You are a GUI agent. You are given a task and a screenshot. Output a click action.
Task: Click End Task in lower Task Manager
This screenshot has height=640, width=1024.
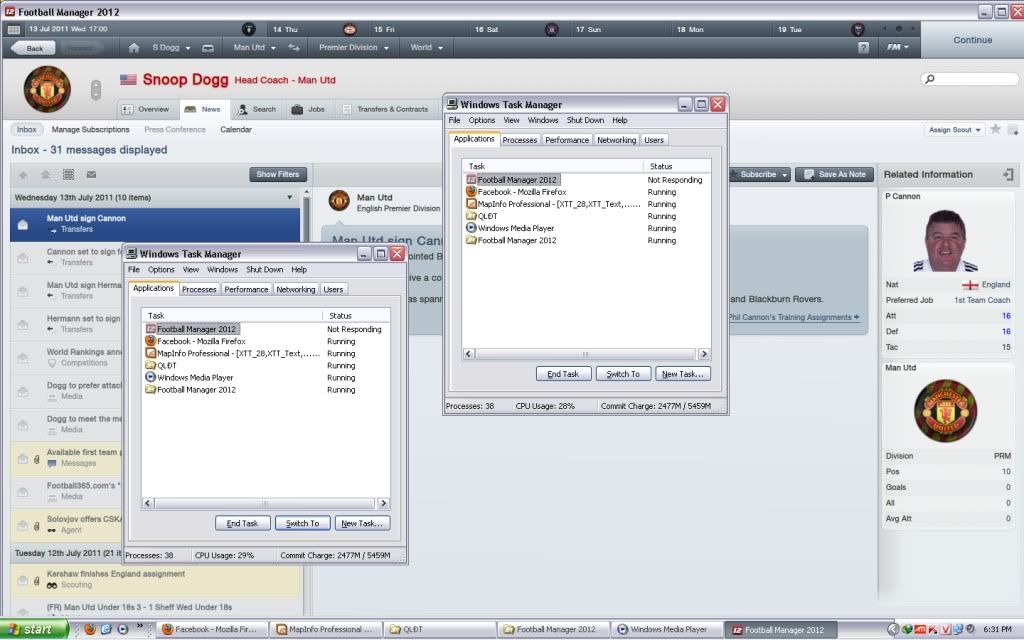[x=242, y=523]
